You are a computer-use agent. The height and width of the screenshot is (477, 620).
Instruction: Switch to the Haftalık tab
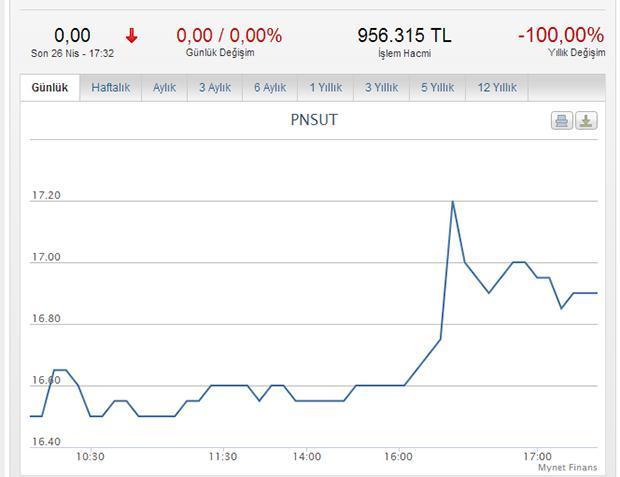click(111, 87)
